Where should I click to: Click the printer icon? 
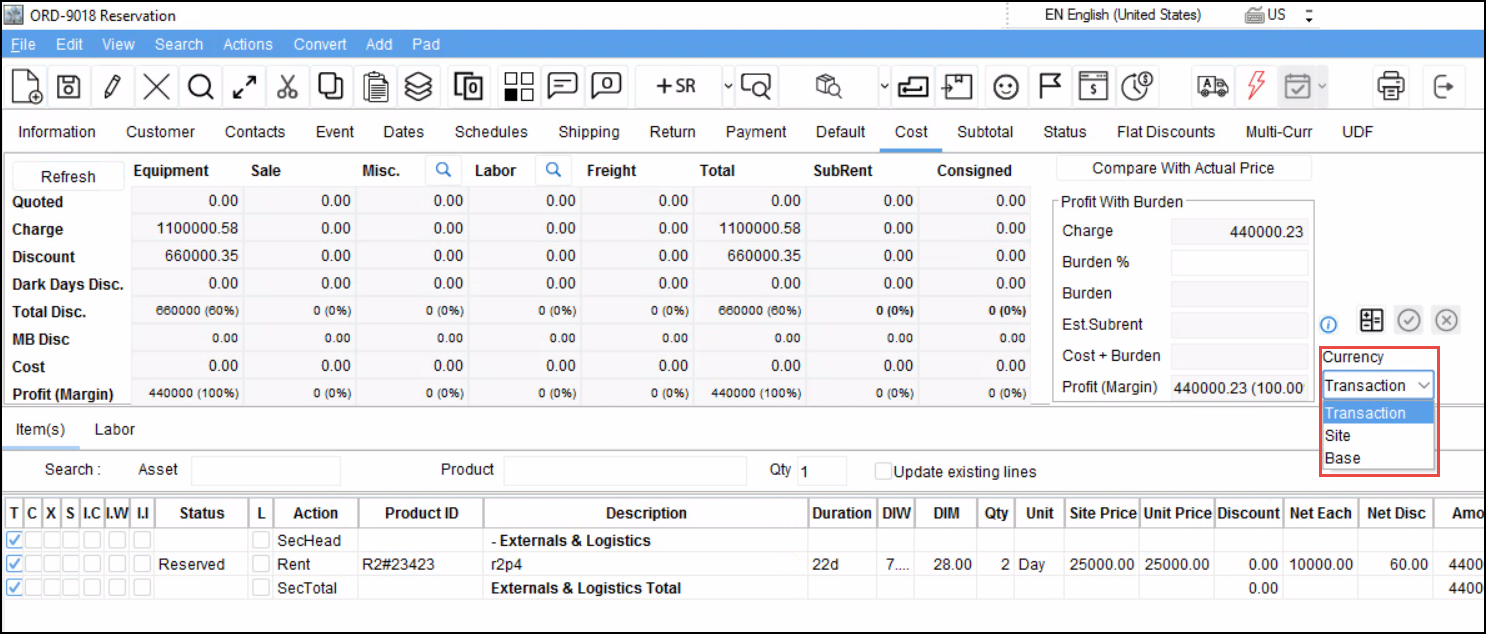tap(1390, 87)
